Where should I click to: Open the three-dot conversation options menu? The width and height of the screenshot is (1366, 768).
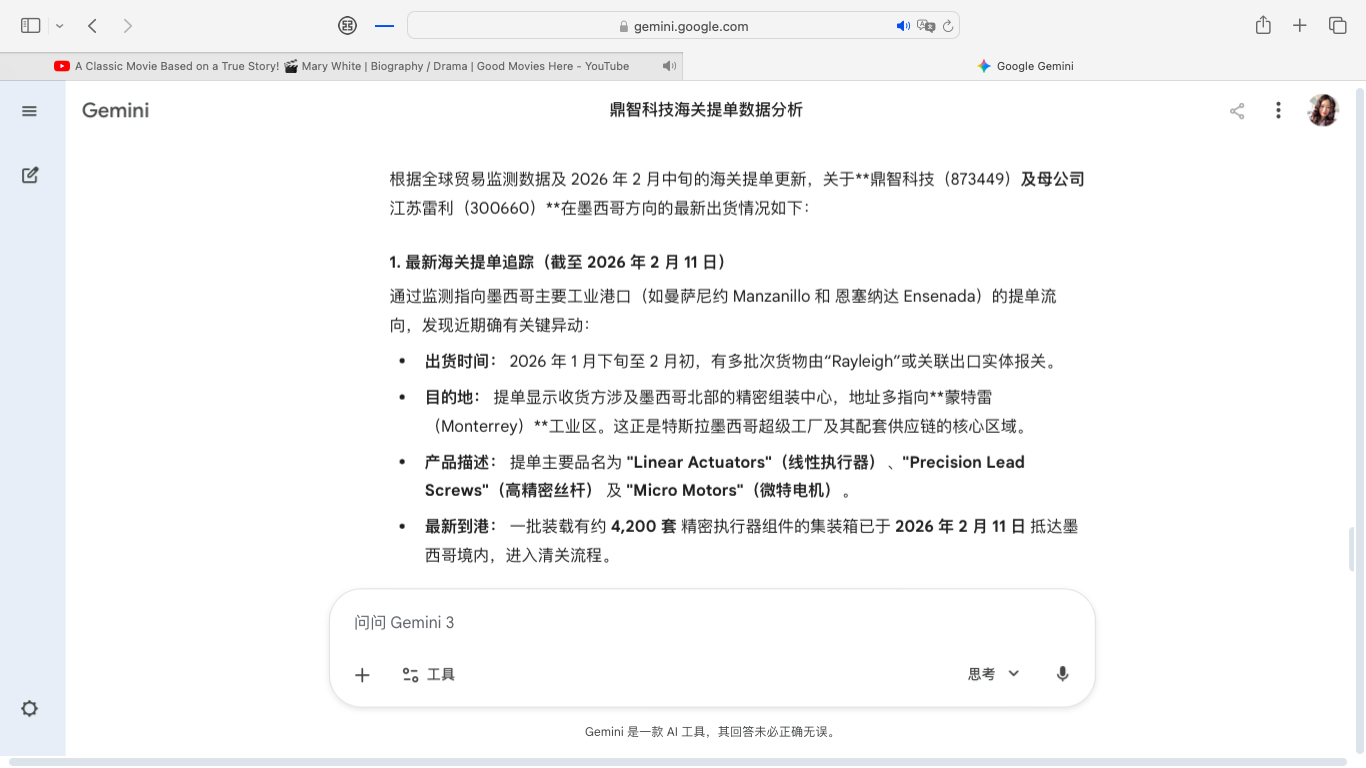[x=1278, y=111]
